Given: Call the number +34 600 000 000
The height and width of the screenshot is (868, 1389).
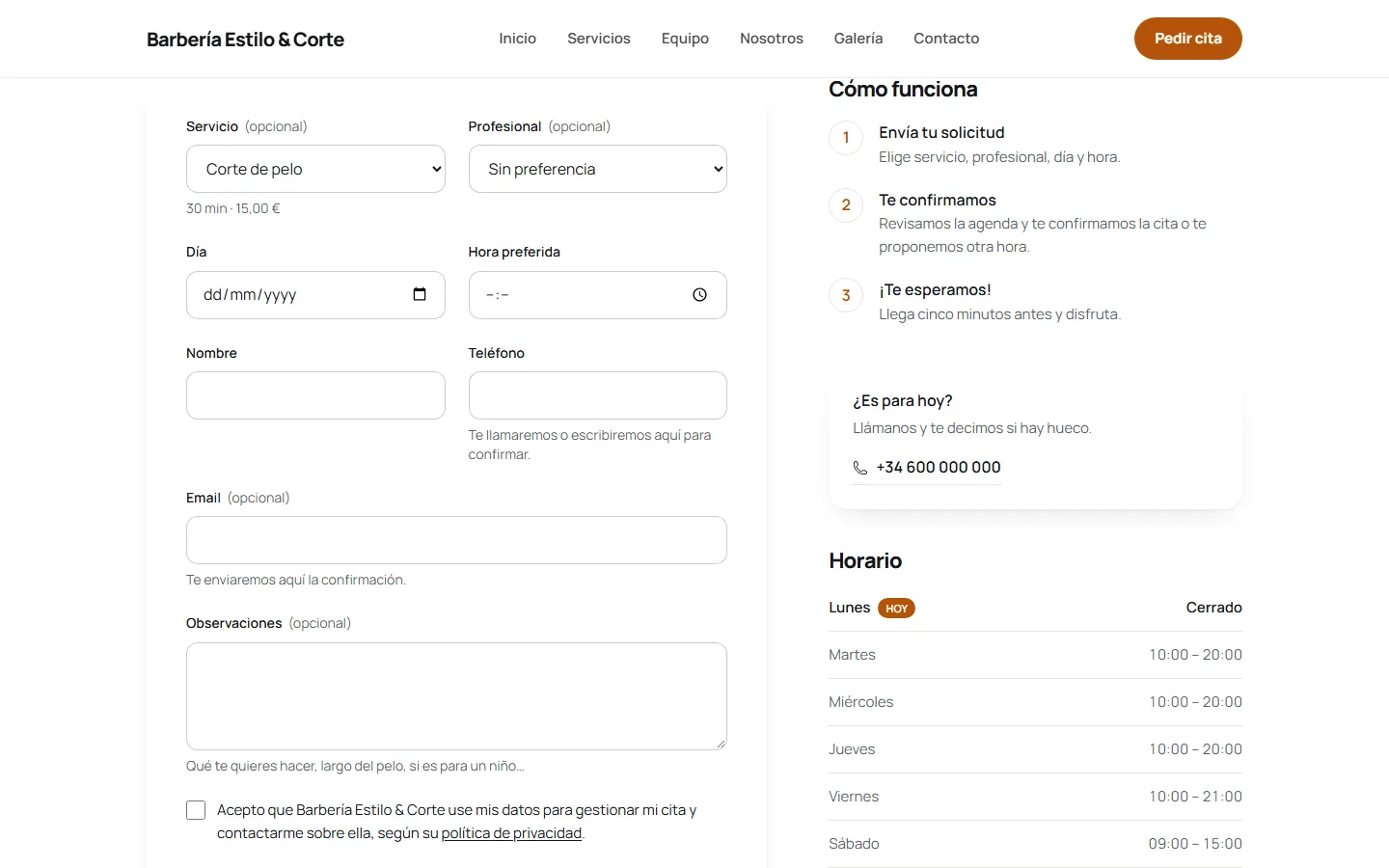Looking at the screenshot, I should pyautogui.click(x=939, y=468).
